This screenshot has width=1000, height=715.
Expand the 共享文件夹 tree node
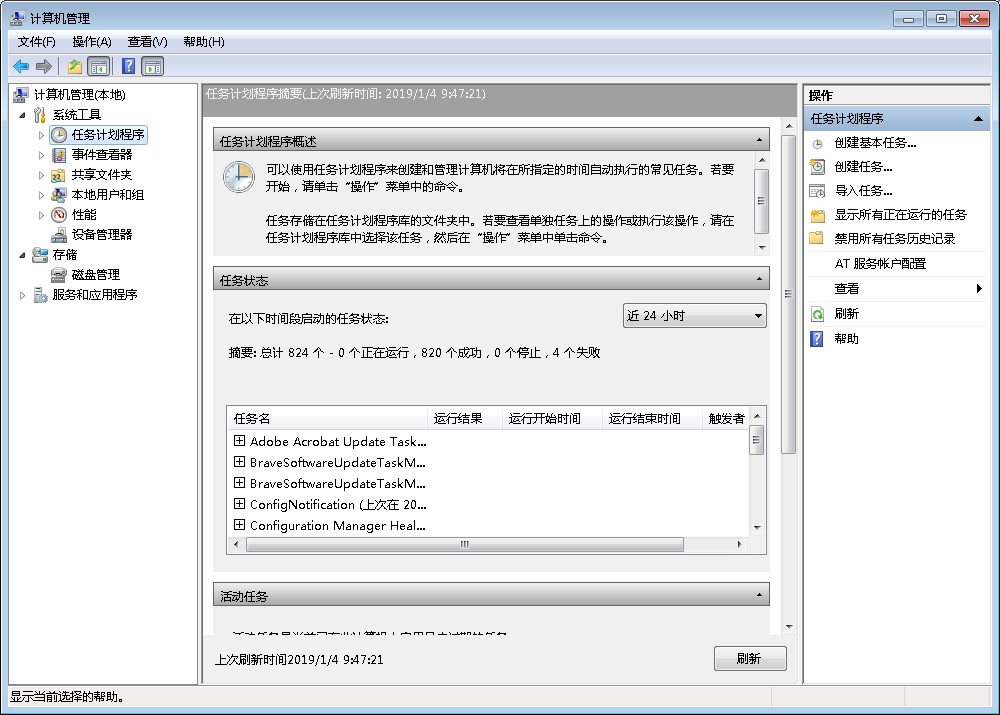point(41,175)
